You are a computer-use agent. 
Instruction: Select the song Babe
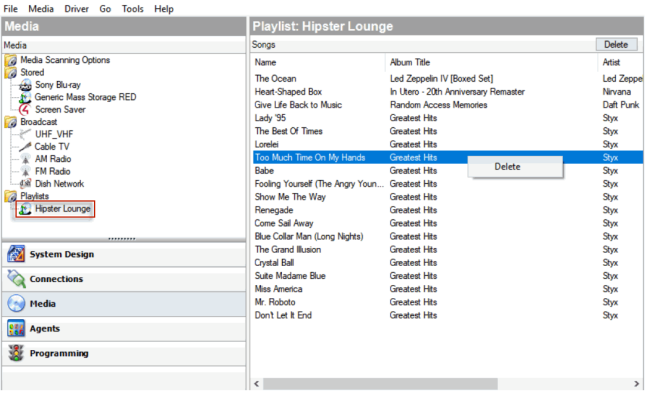[x=264, y=171]
